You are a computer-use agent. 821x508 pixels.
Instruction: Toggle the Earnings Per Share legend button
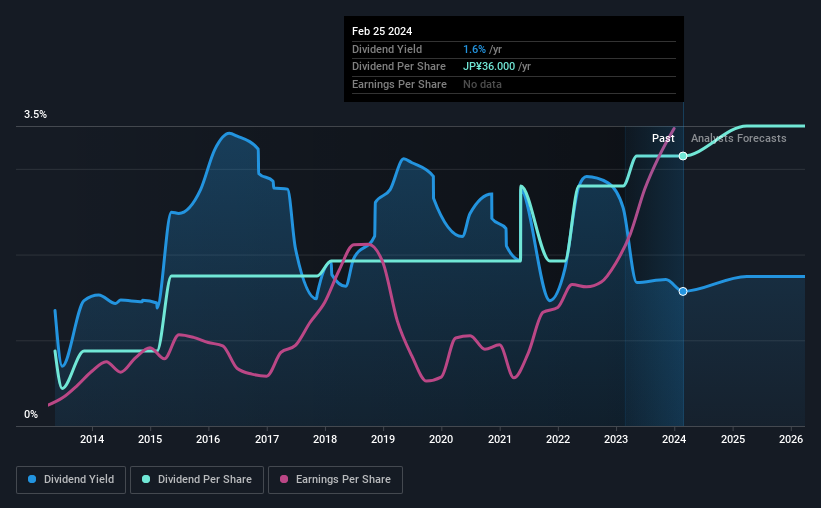pyautogui.click(x=336, y=480)
